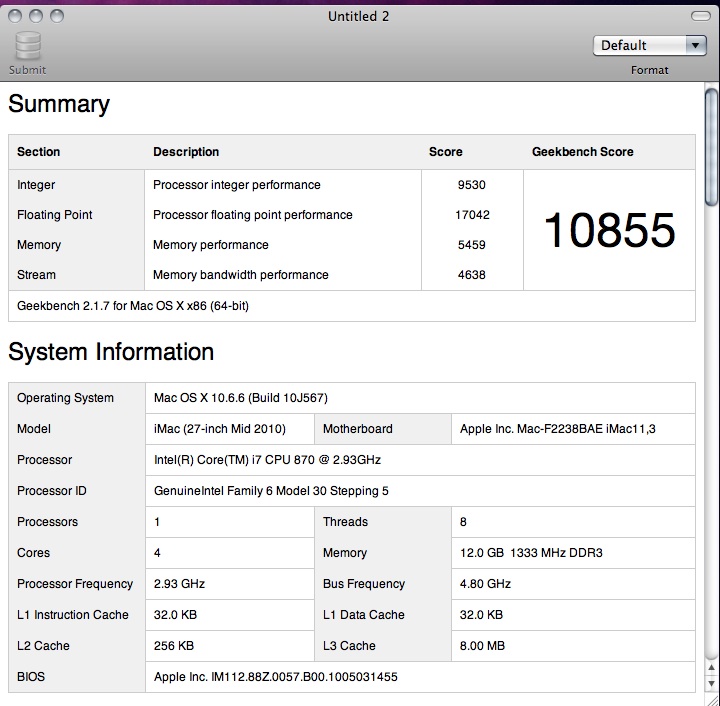Click the Operating System row label
720x706 pixels.
tap(65, 398)
